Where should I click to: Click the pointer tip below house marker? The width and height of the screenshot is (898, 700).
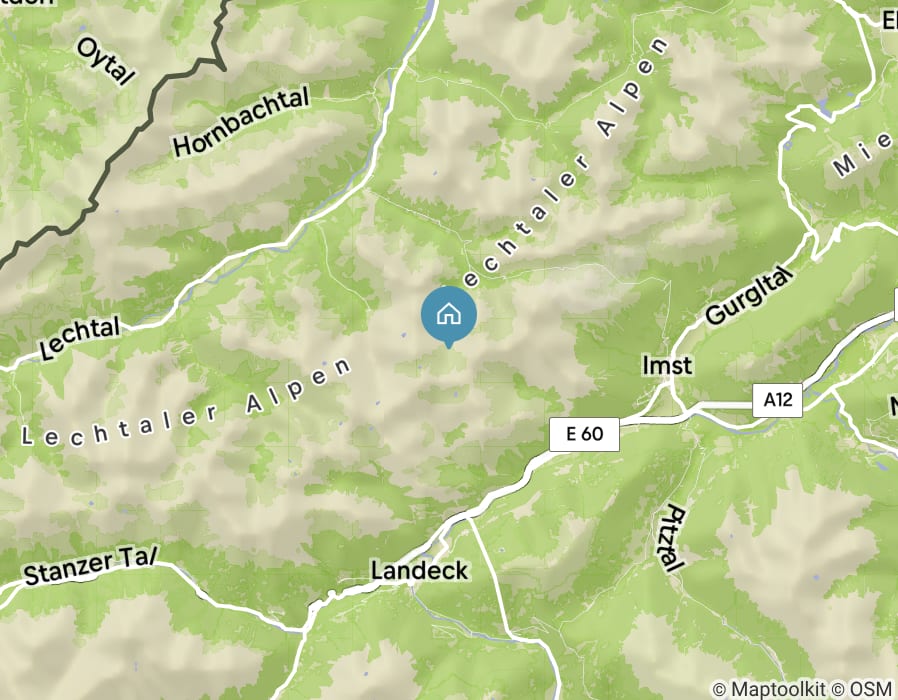click(x=449, y=347)
